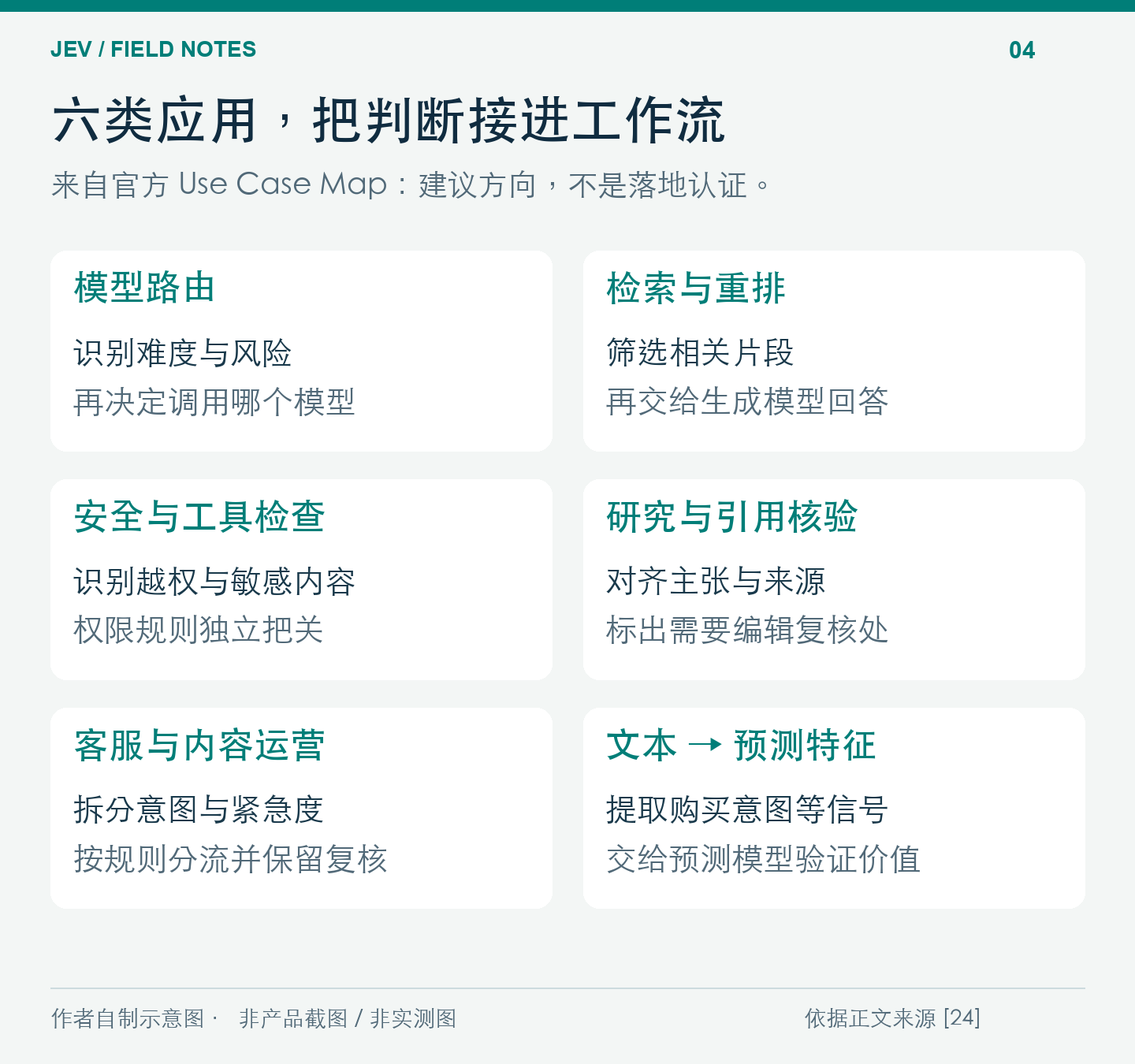Click the 'JEV / FIELD NOTES' header label
This screenshot has height=1064, width=1135.
coord(154,50)
